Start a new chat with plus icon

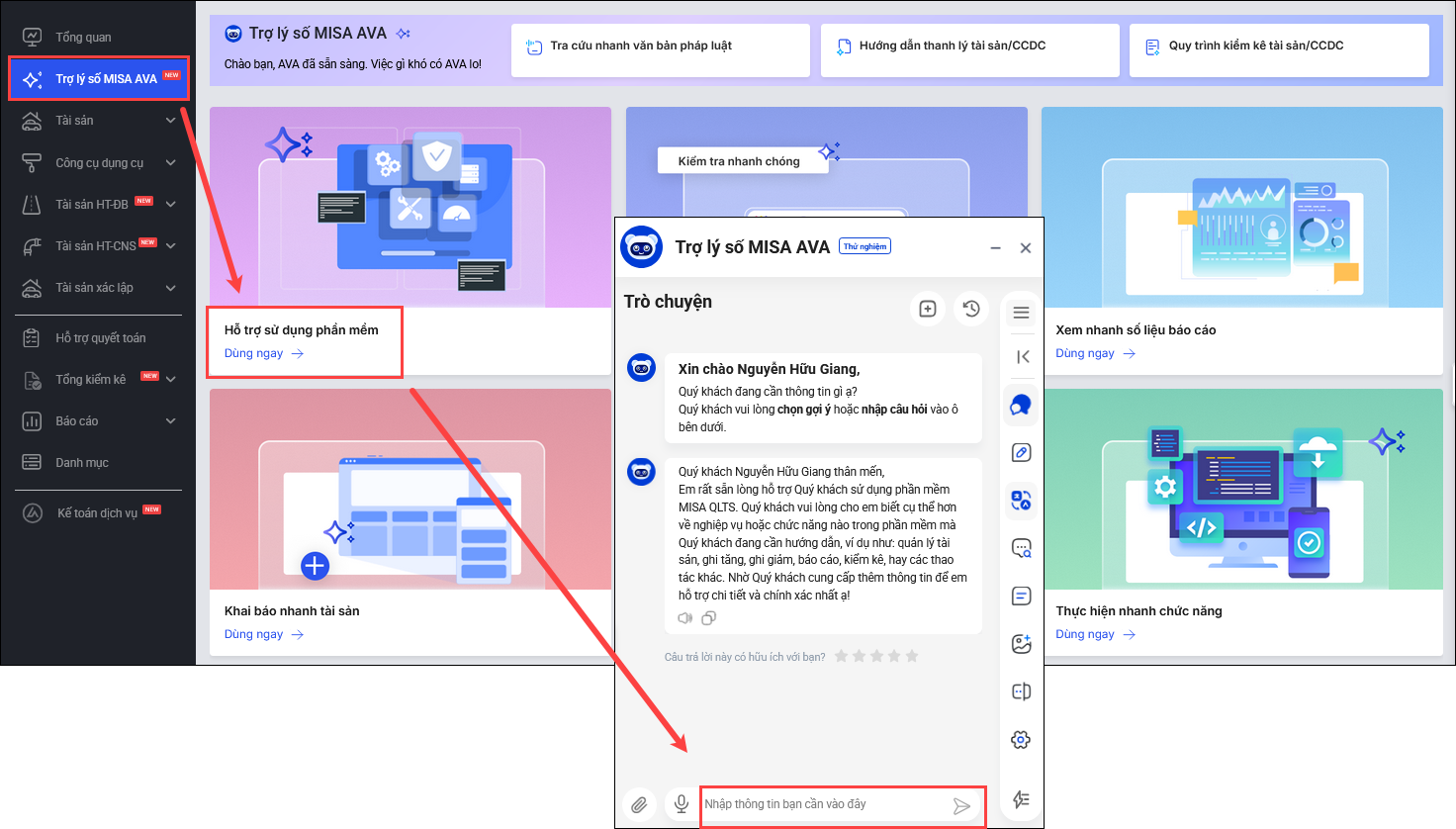click(x=928, y=309)
